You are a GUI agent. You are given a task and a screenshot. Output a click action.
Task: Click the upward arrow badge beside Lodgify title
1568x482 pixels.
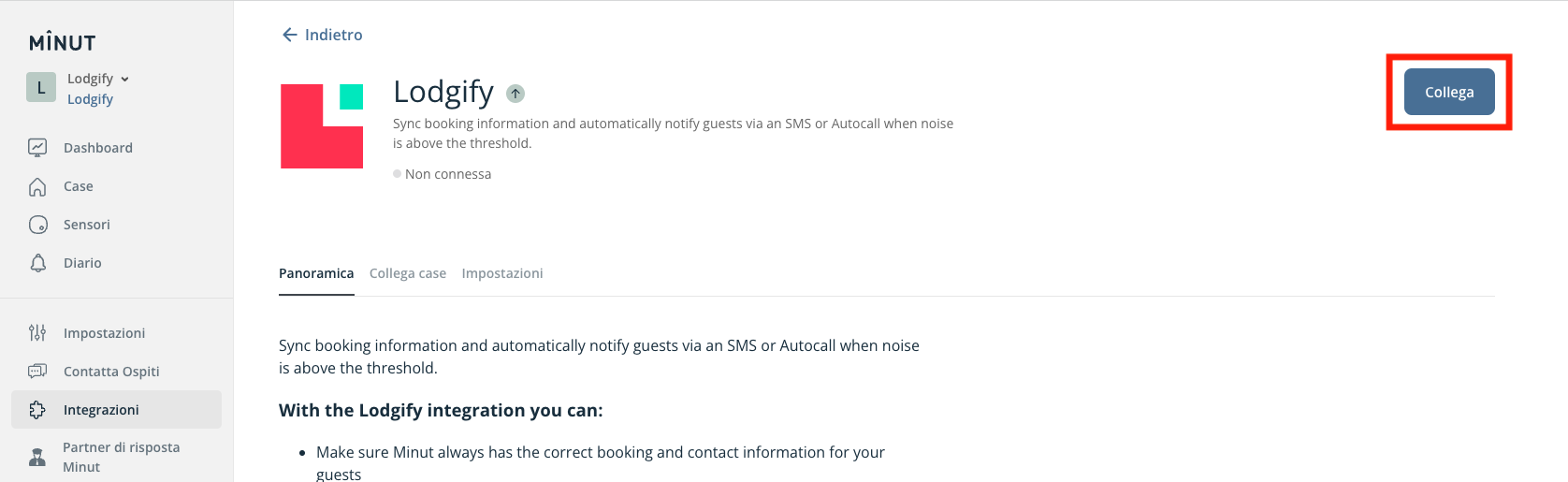515,93
